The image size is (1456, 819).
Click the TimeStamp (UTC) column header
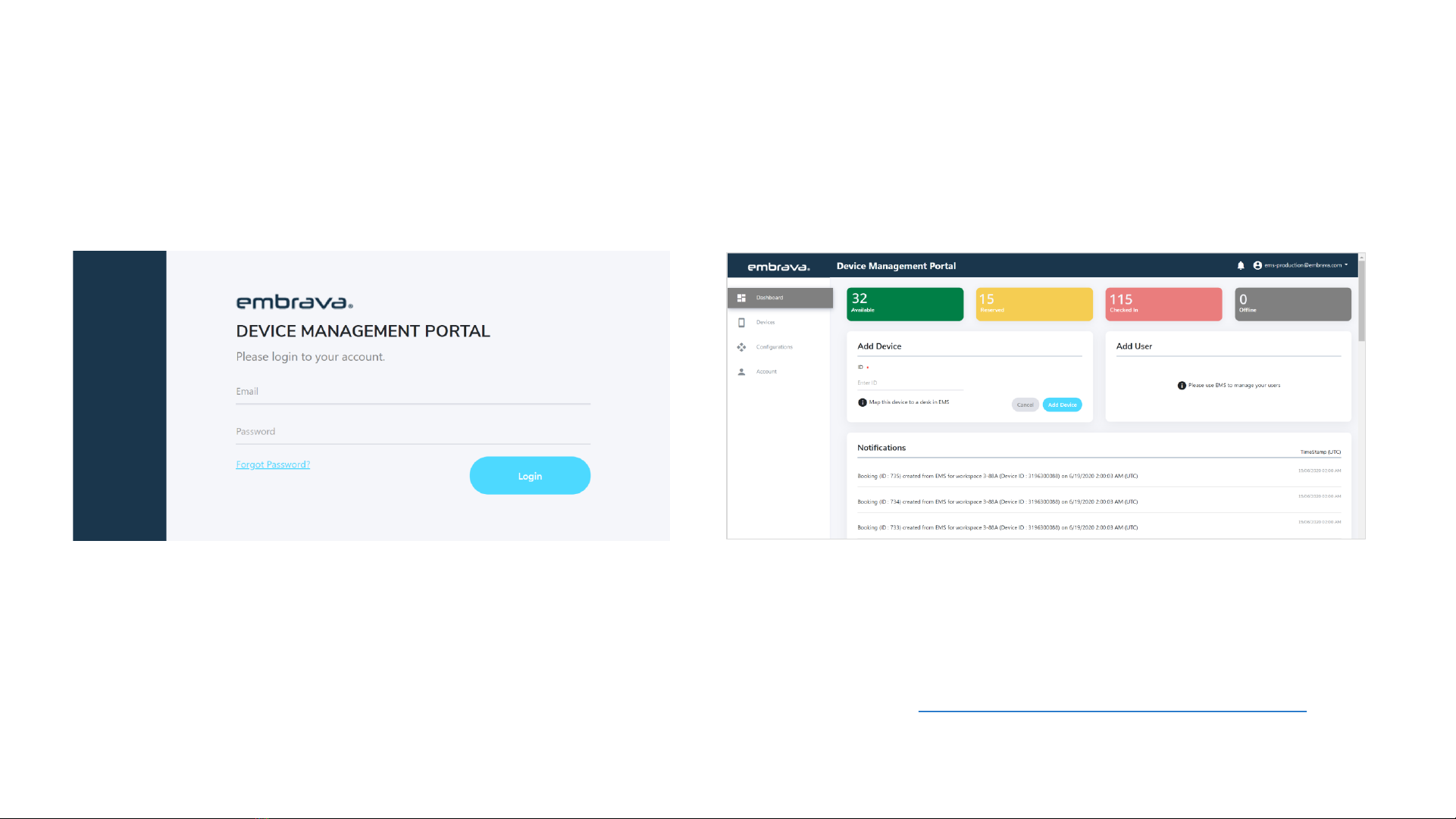1320,452
